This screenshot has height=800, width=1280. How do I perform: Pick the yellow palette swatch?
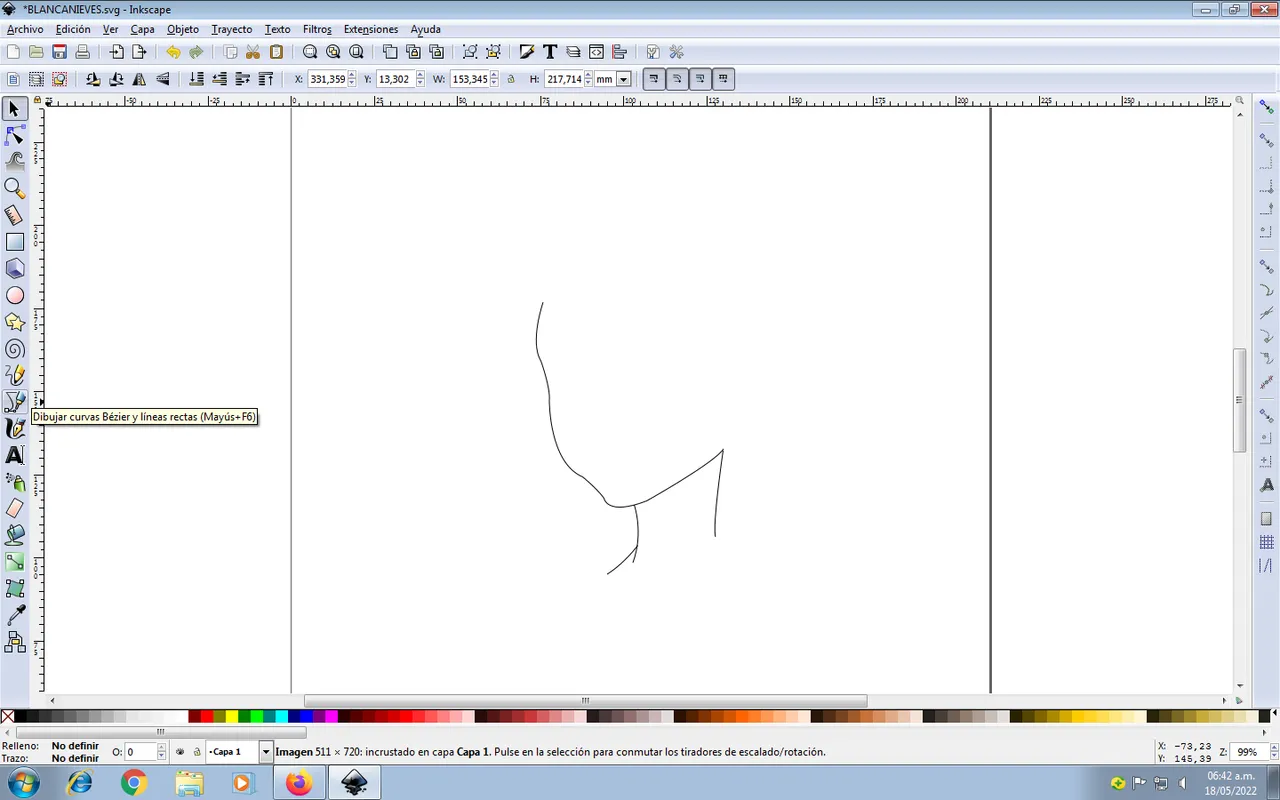point(232,716)
